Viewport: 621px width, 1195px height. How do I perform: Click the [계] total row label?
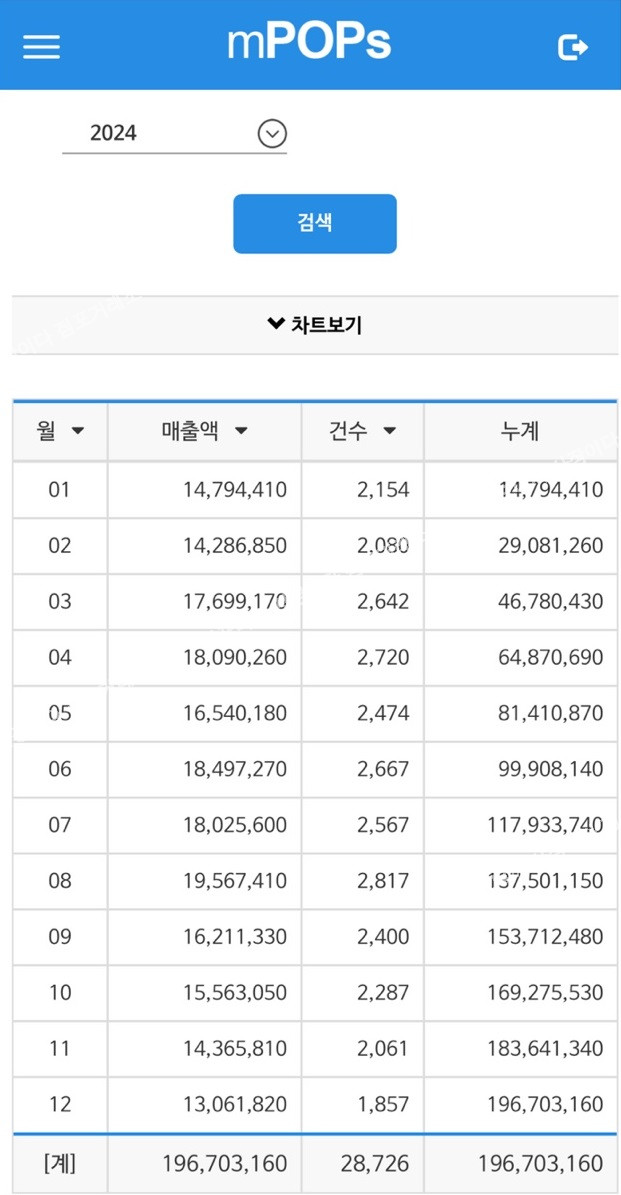click(60, 1164)
